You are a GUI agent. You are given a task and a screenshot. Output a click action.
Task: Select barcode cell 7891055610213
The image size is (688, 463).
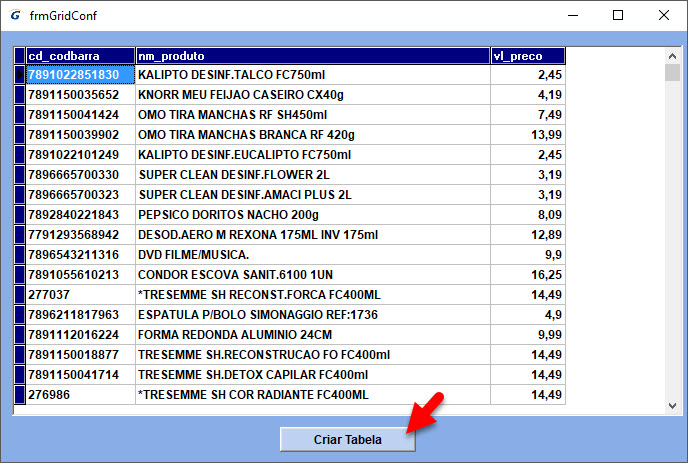click(80, 275)
